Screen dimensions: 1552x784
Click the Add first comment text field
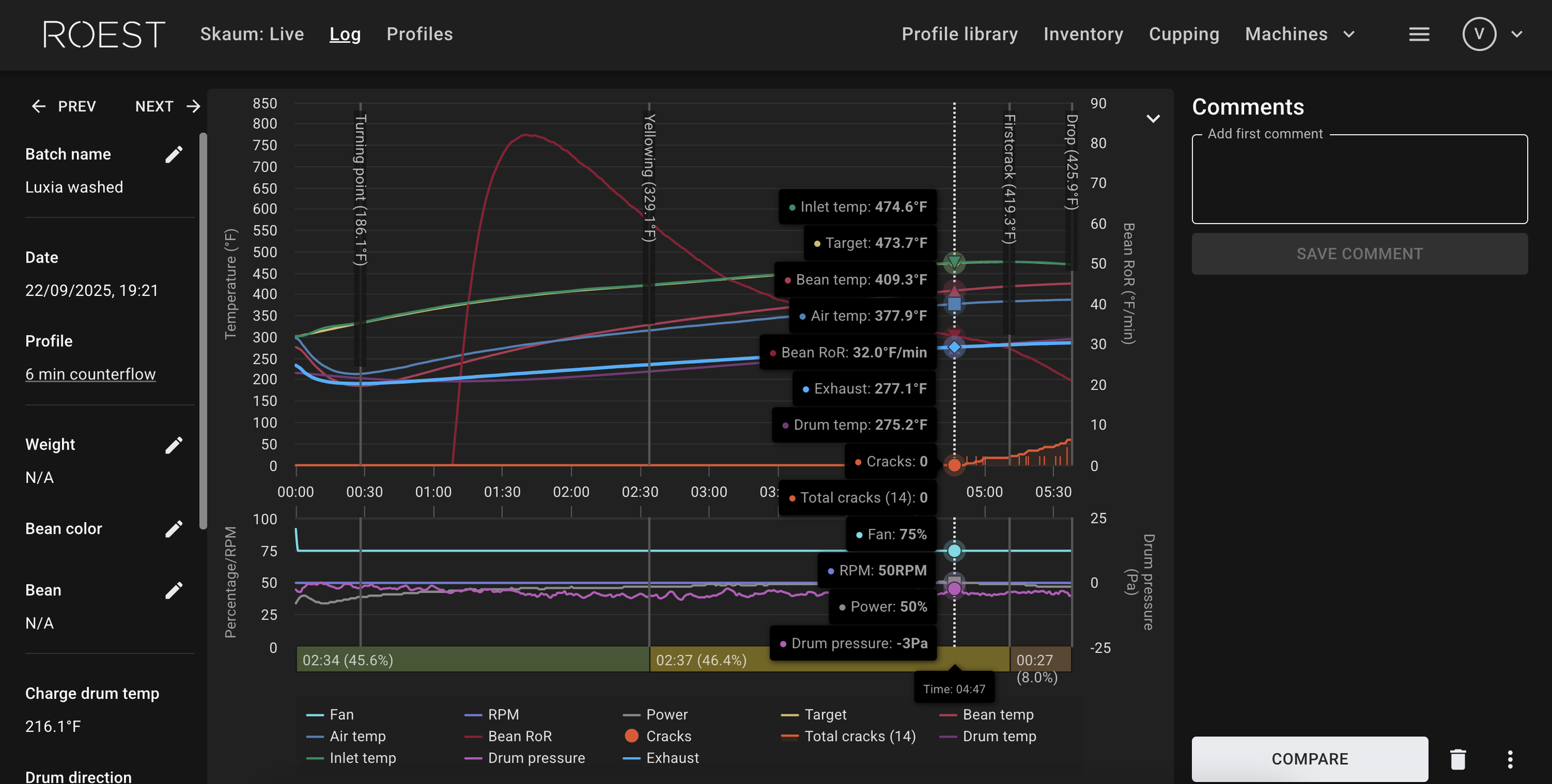click(x=1360, y=180)
